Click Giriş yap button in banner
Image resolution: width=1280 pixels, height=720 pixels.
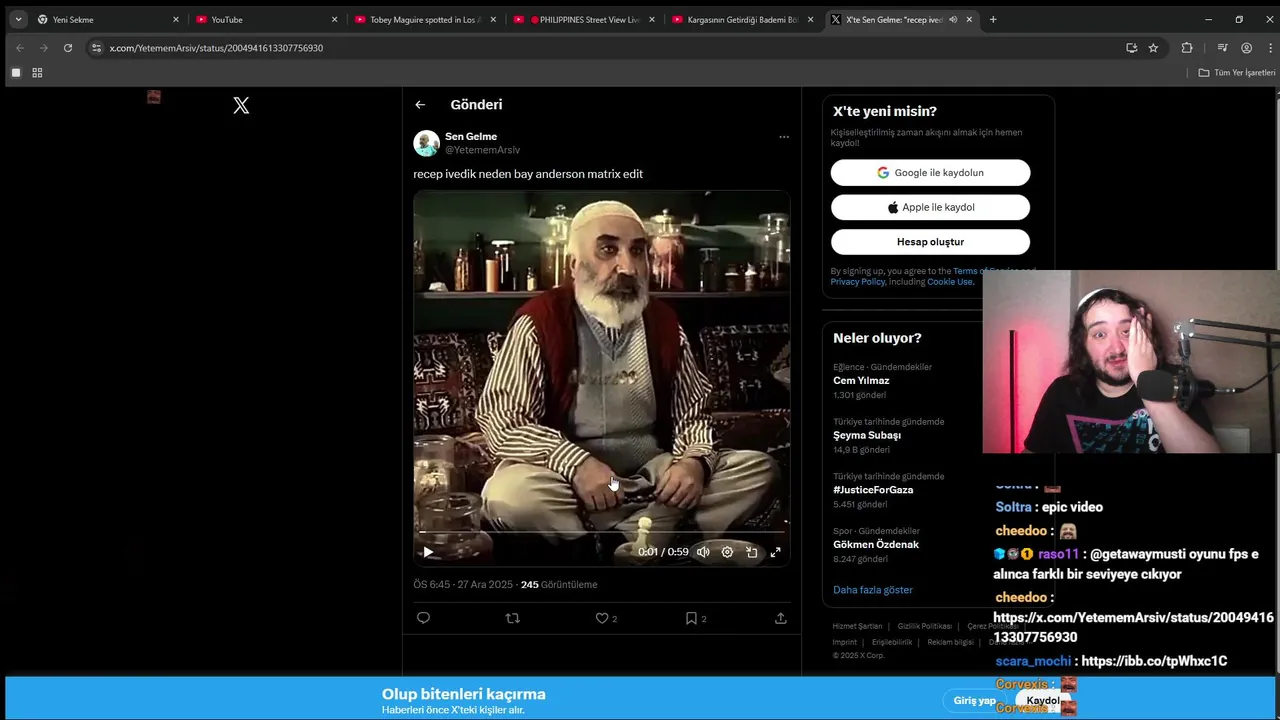coord(974,701)
